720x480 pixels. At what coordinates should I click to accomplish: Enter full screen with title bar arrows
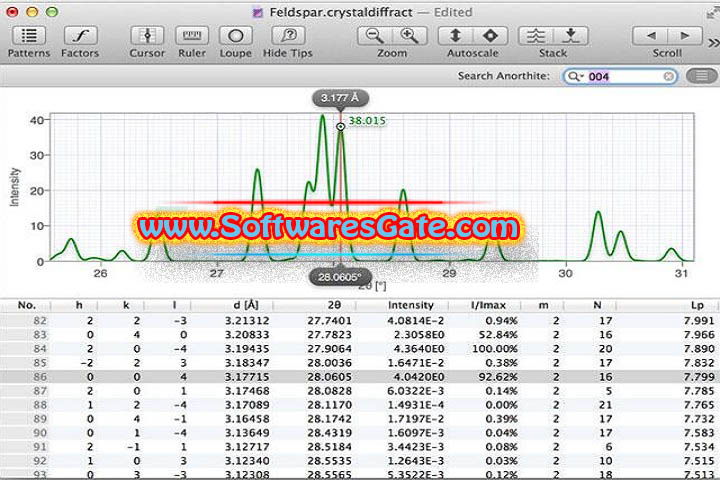tap(713, 13)
